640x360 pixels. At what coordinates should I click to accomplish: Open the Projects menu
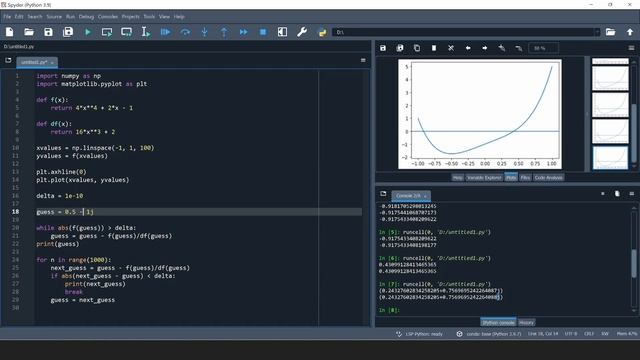[x=131, y=17]
